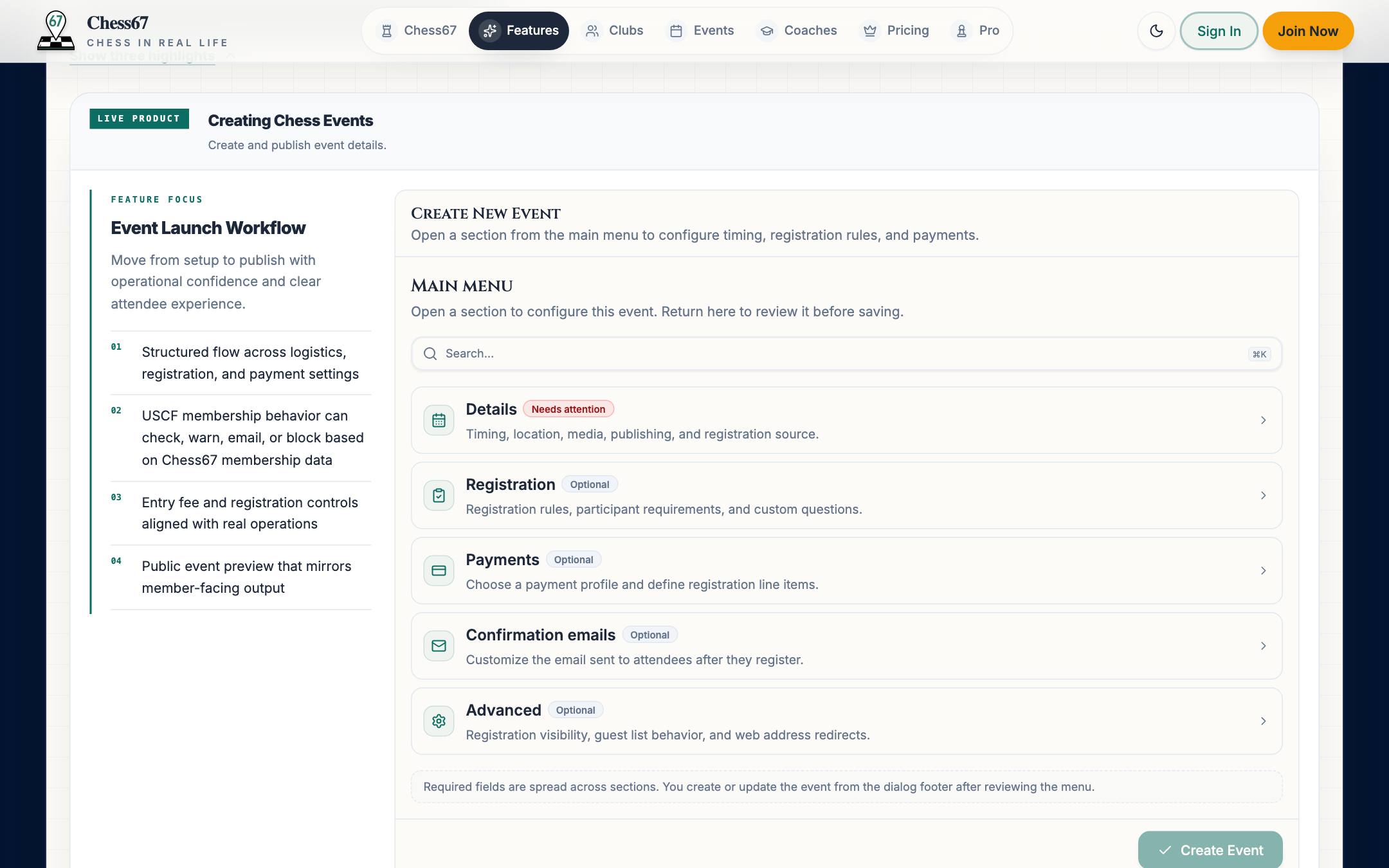Screen dimensions: 1389x868
Task: Click the graduation cap icon beside Coaches
Action: coord(767,31)
